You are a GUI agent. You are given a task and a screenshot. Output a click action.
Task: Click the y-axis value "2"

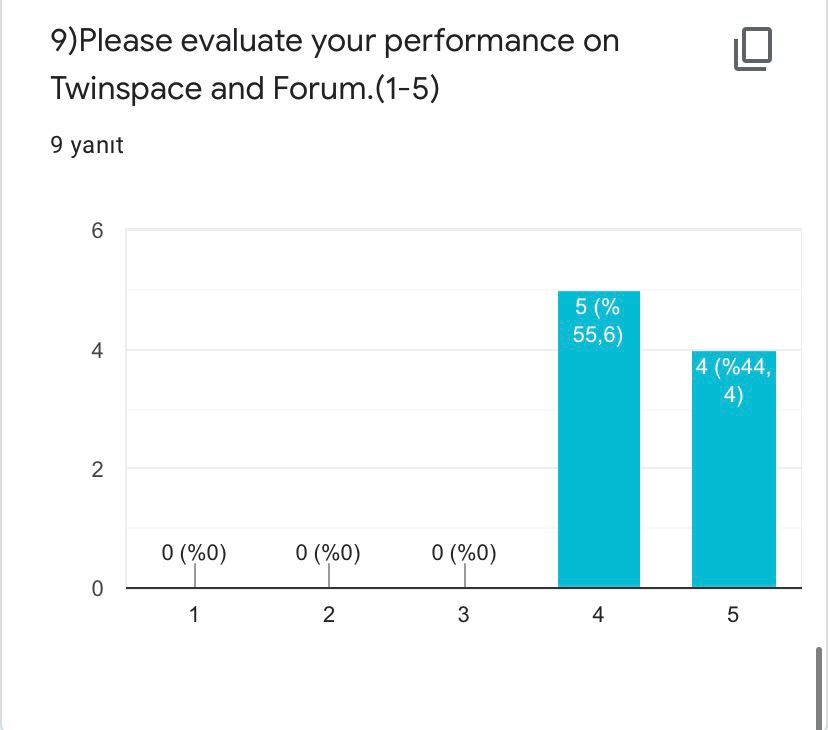[x=96, y=469]
